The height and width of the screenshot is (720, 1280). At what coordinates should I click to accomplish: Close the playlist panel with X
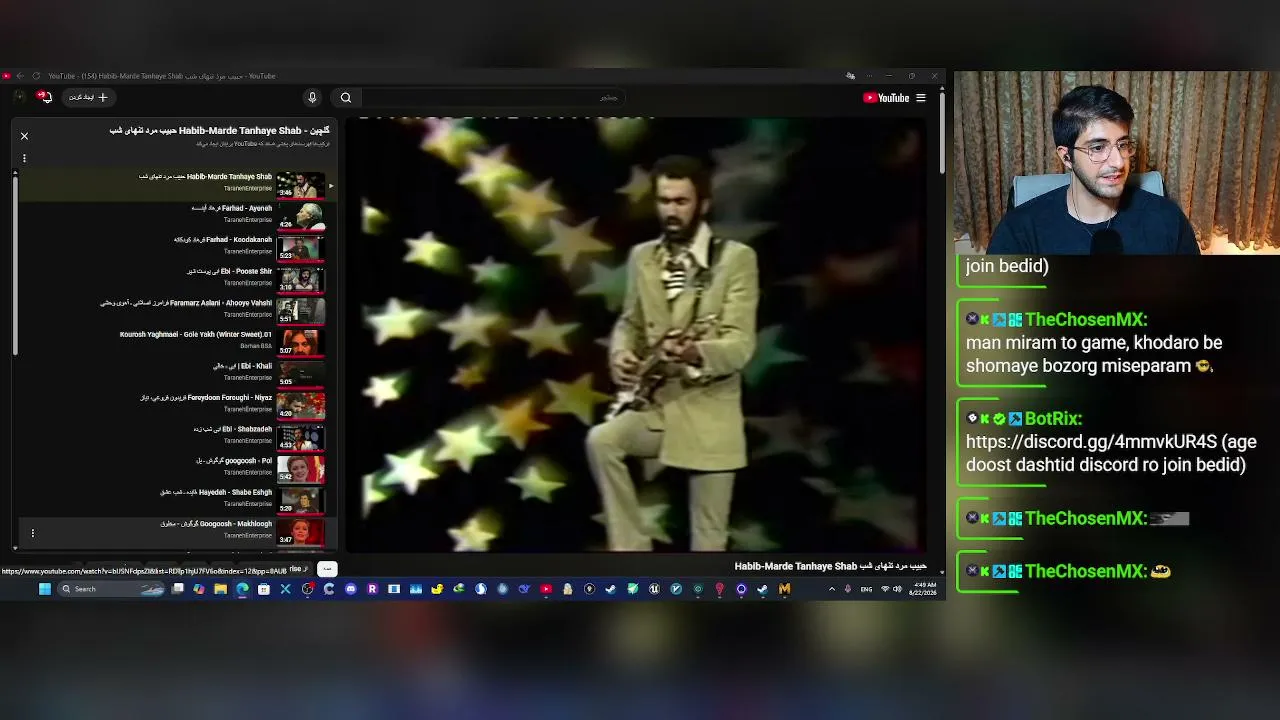click(24, 136)
